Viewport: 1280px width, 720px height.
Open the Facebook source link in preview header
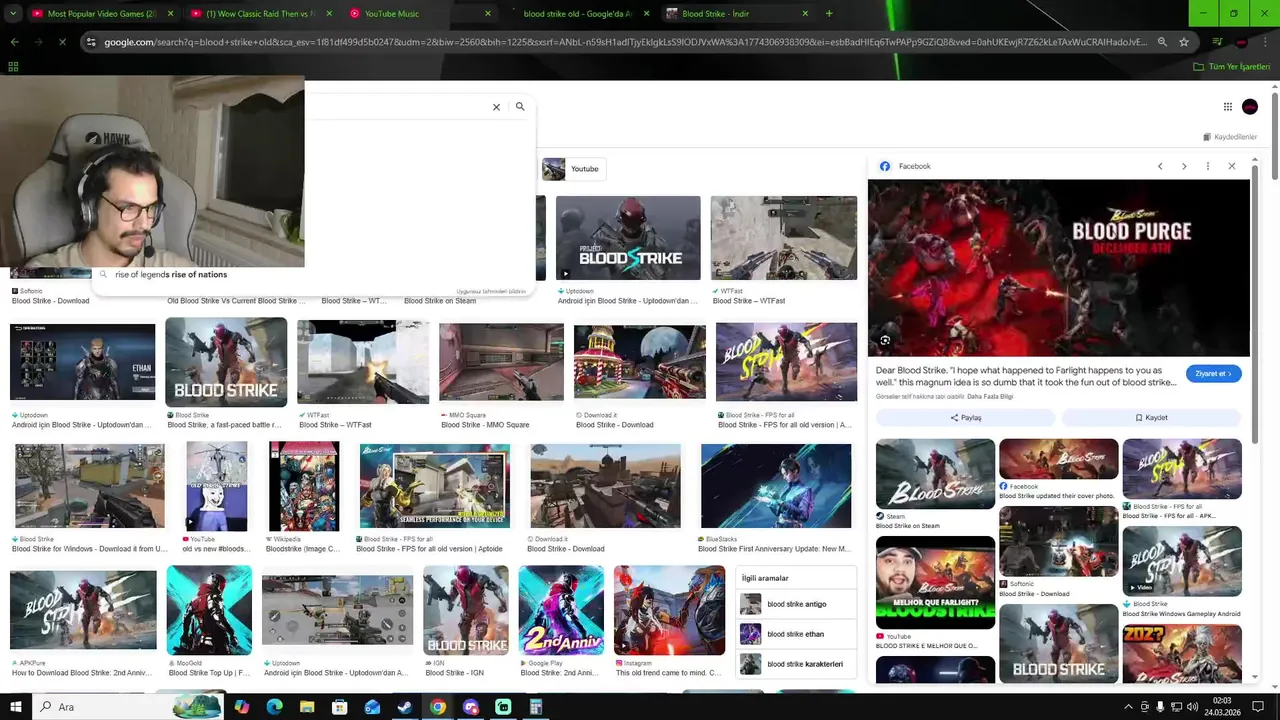pyautogui.click(x=906, y=166)
